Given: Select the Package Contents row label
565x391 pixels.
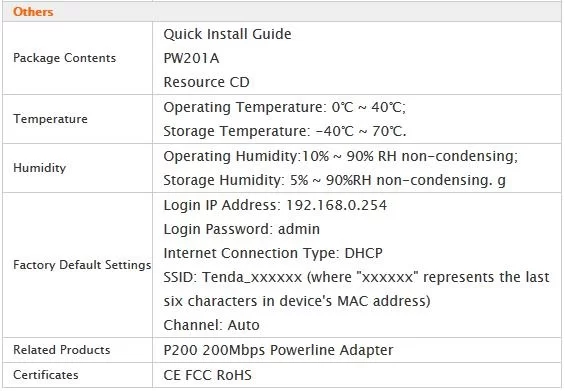Looking at the screenshot, I should pos(64,58).
